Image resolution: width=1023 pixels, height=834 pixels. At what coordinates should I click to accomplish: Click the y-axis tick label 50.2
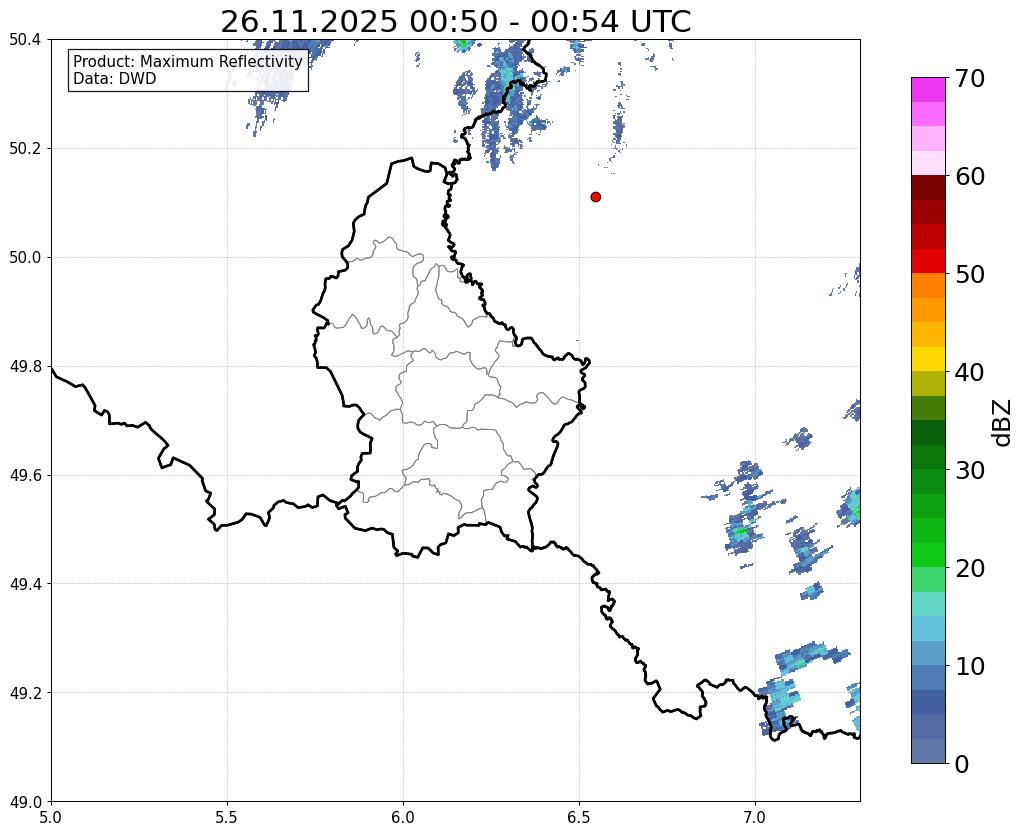tap(25, 149)
